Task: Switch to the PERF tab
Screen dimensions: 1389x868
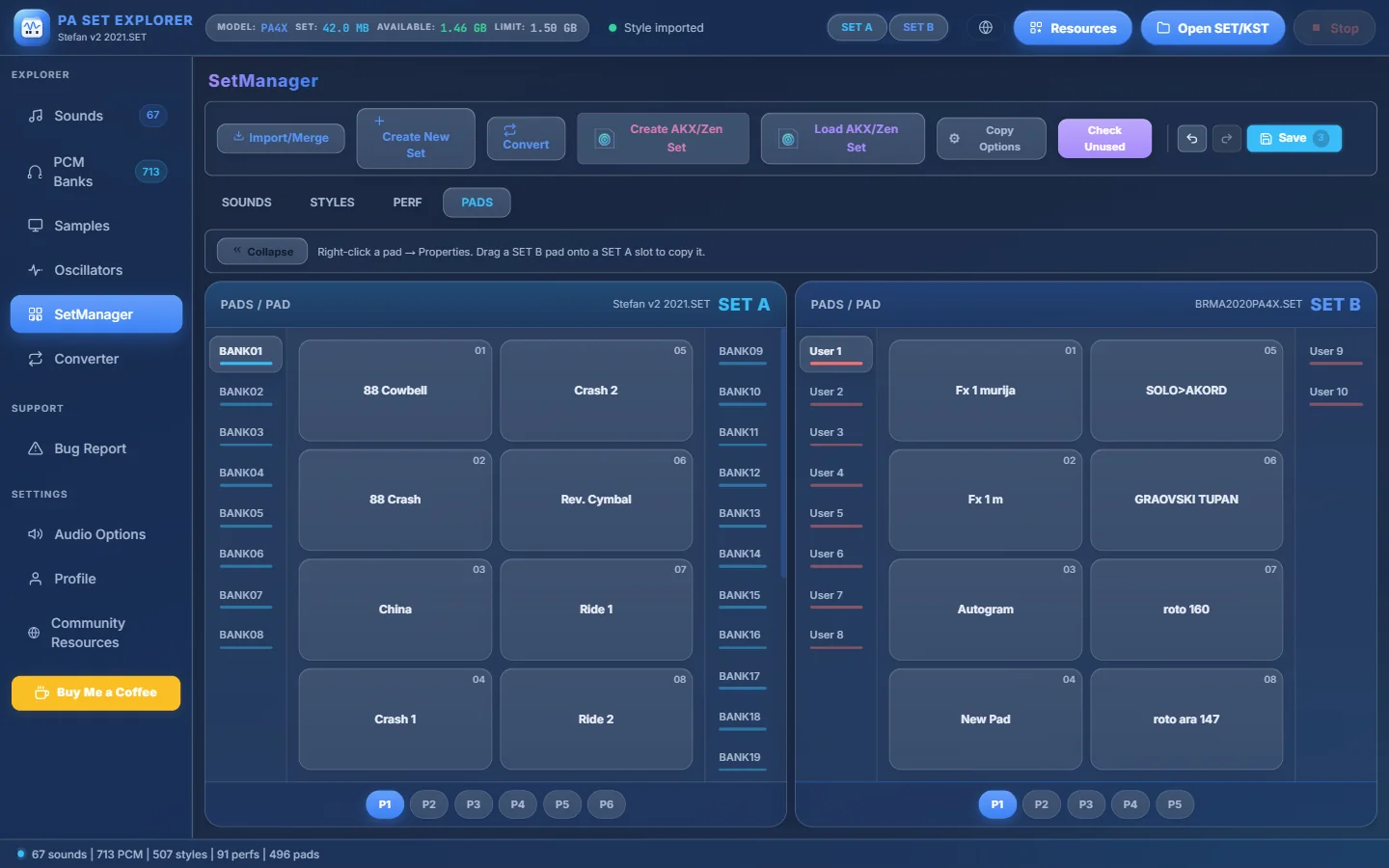Action: pyautogui.click(x=407, y=203)
